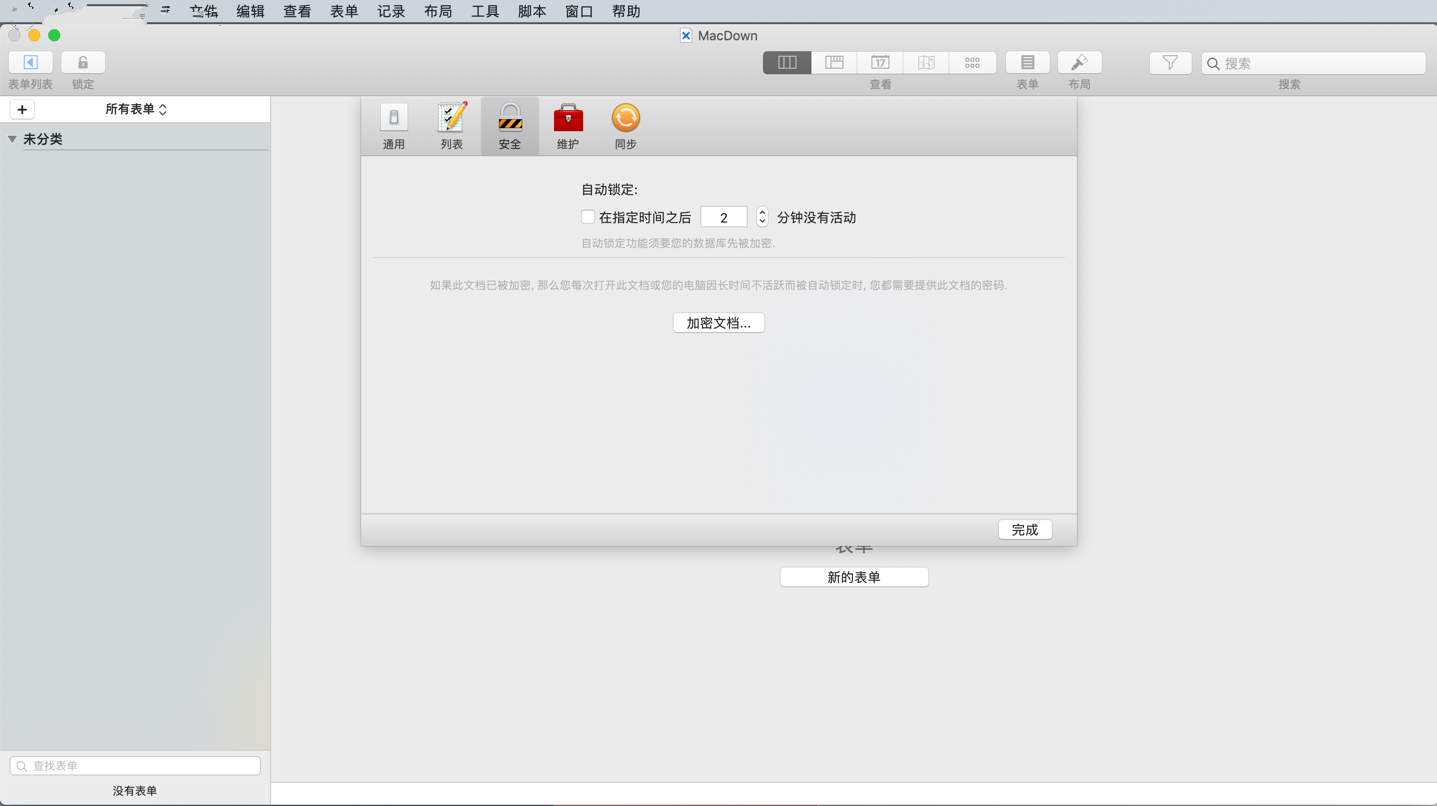Click the minutes stepper arrows

pyautogui.click(x=762, y=217)
